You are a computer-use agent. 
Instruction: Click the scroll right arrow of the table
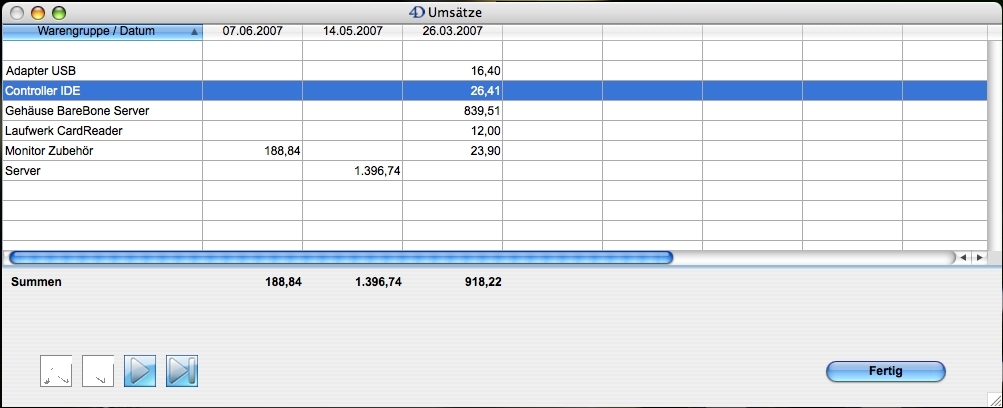coord(978,257)
